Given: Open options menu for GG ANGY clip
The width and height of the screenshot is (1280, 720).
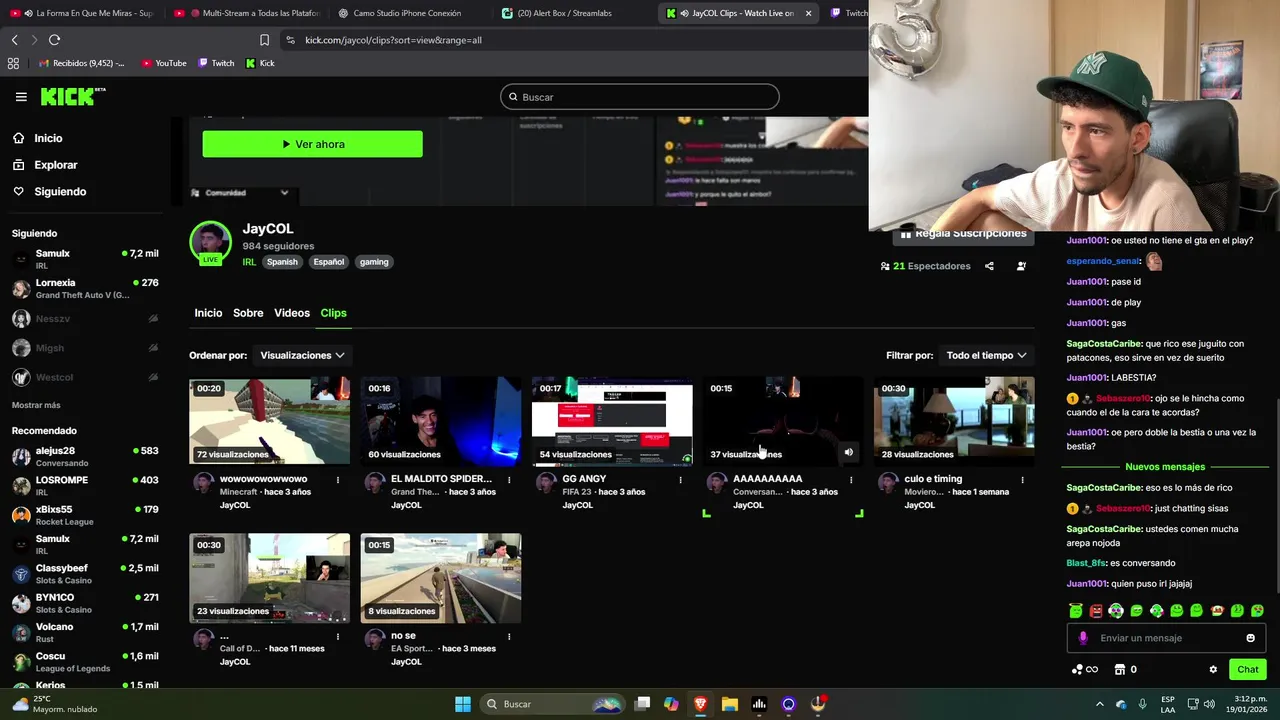Looking at the screenshot, I should tap(680, 480).
